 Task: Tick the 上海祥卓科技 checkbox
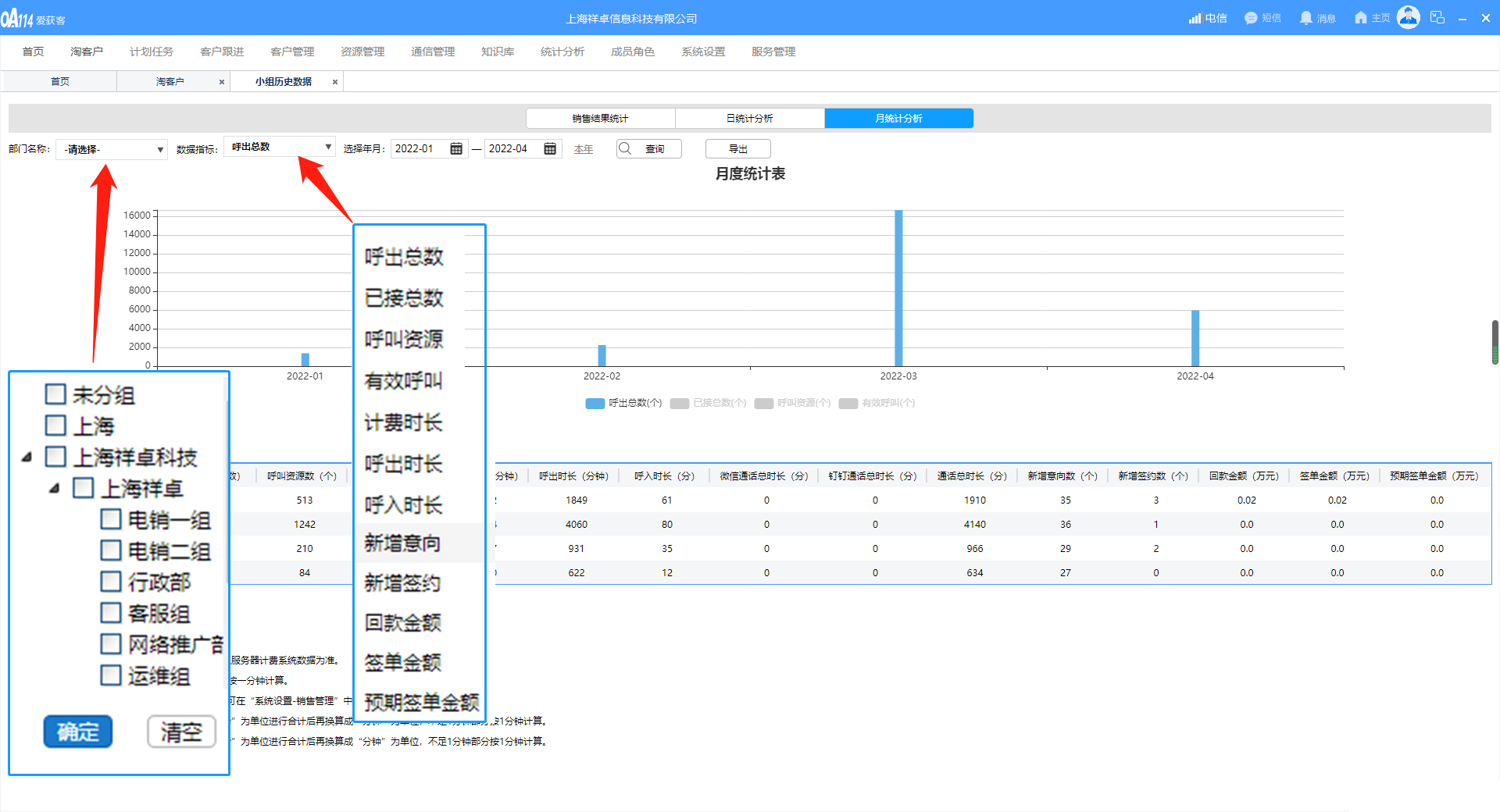[55, 457]
